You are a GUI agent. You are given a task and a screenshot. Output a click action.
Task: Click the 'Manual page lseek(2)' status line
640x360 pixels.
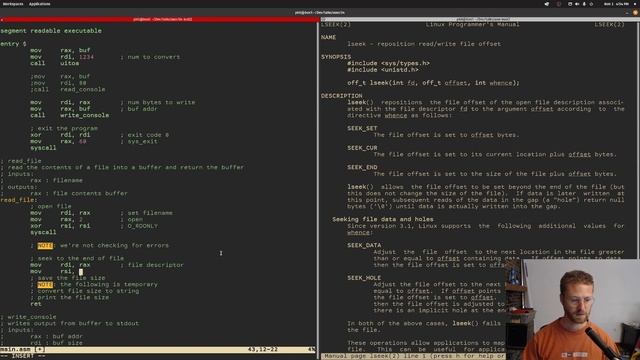click(413, 356)
